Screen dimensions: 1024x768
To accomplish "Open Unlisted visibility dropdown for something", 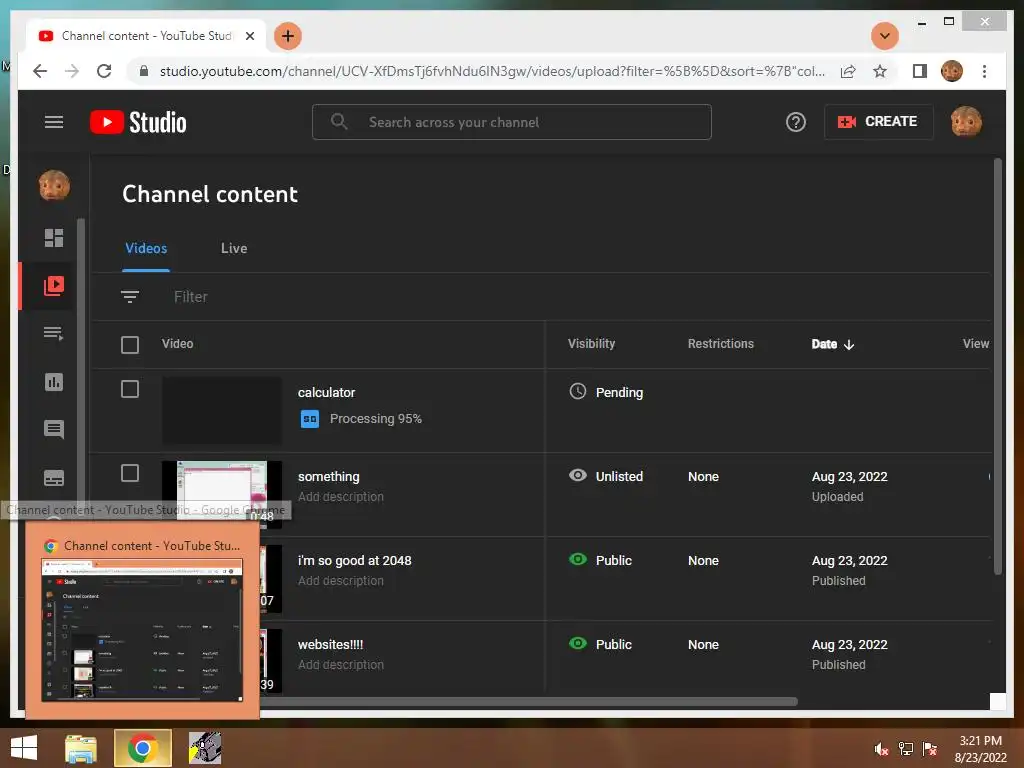I will pyautogui.click(x=619, y=477).
